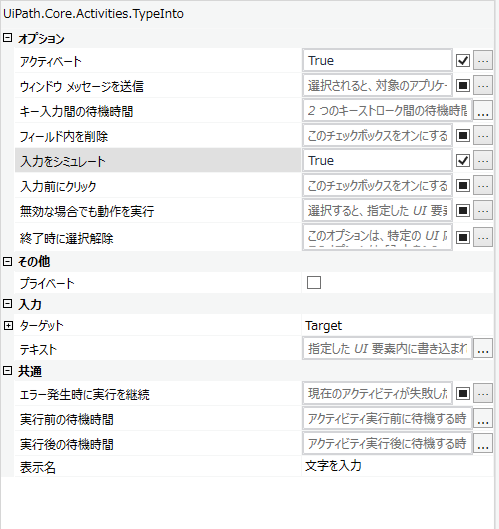Open expression editor for 実行後の待機時間

coord(483,444)
